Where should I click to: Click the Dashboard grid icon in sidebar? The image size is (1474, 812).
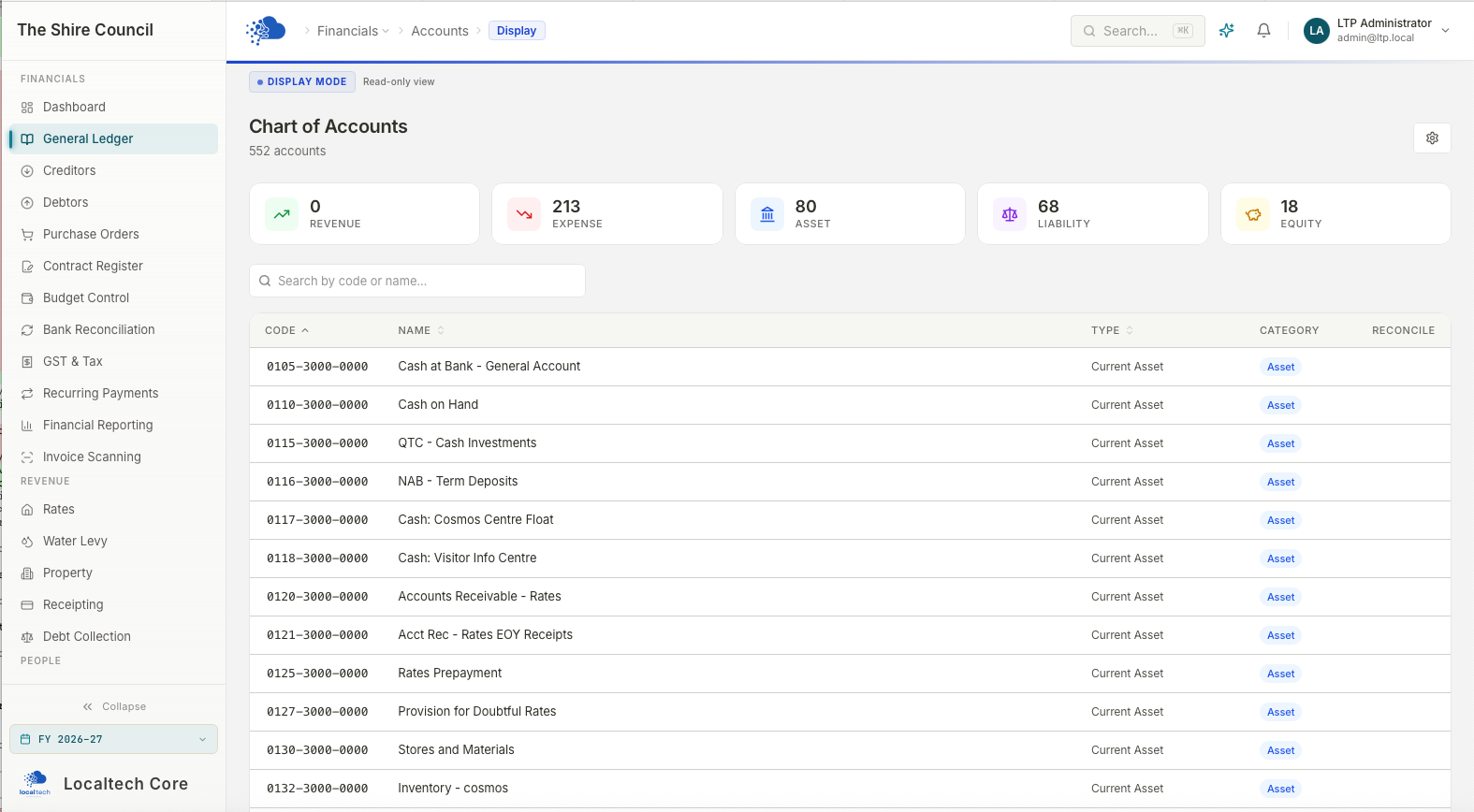[x=27, y=108]
